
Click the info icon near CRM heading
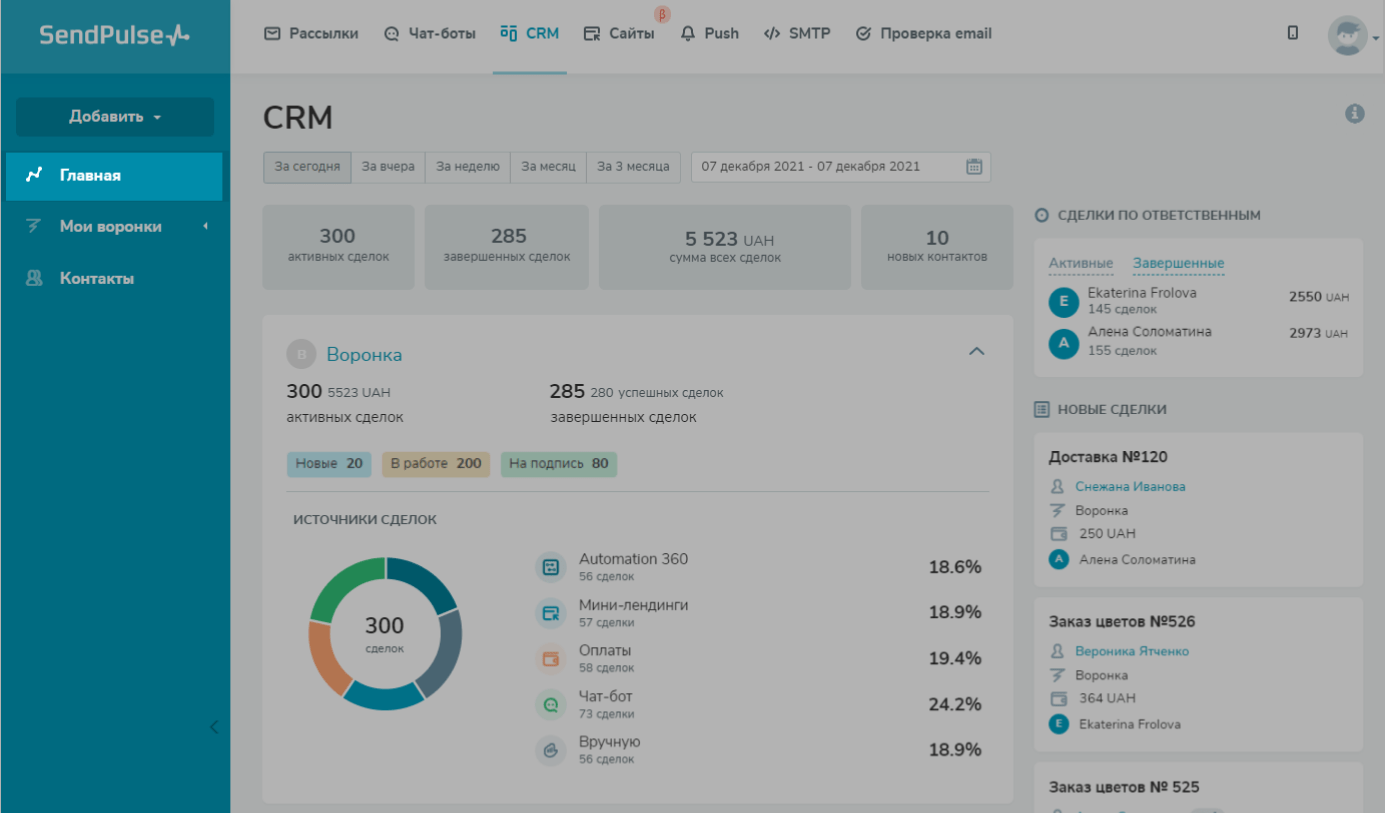click(x=1355, y=114)
